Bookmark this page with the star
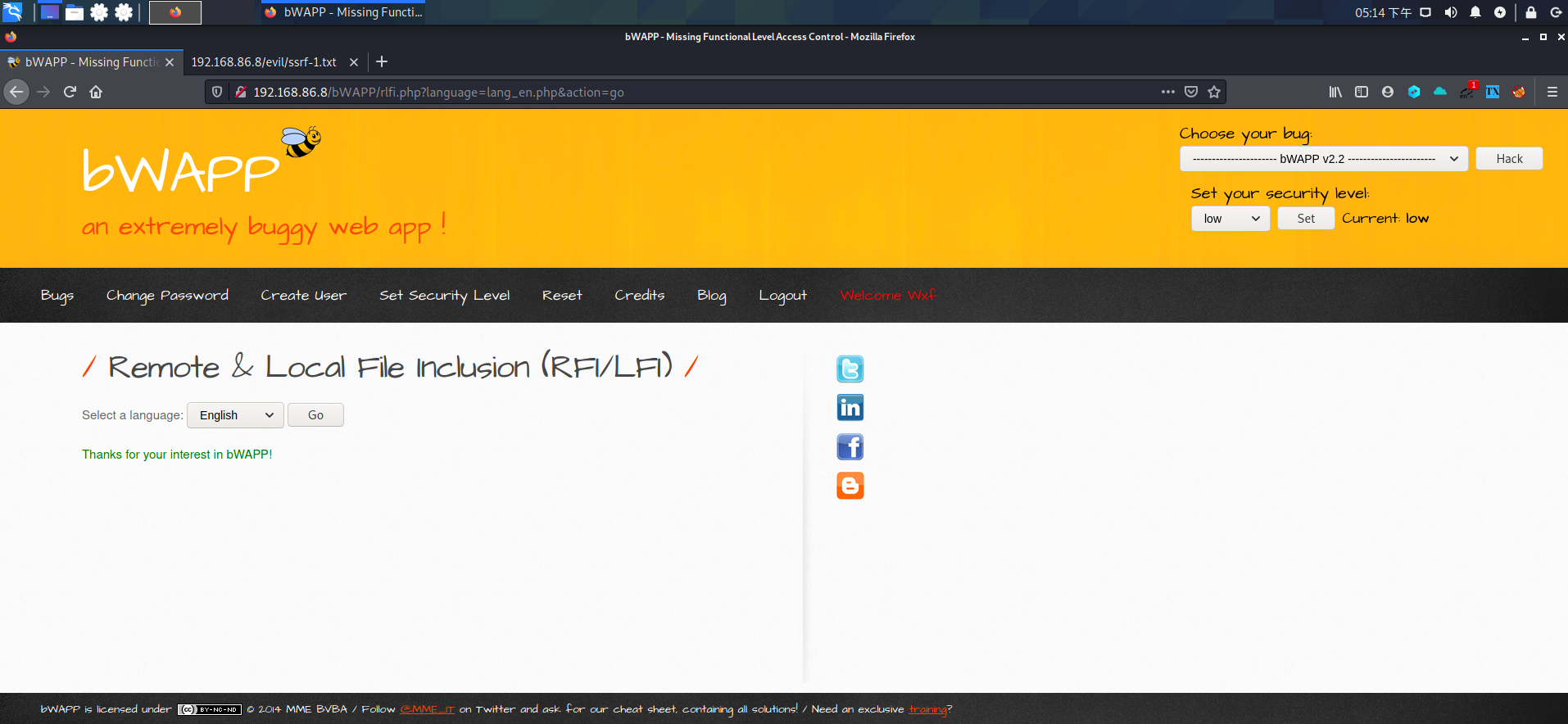 tap(1214, 92)
